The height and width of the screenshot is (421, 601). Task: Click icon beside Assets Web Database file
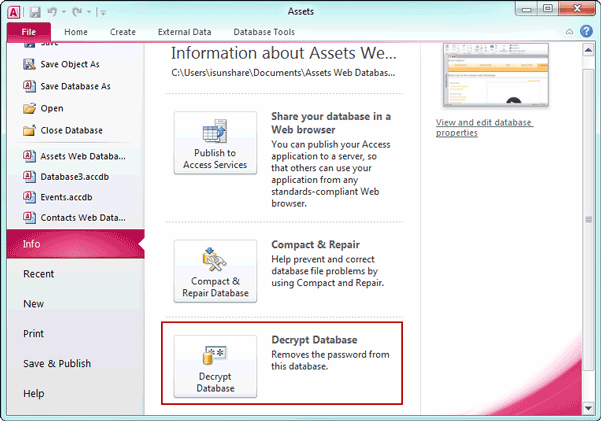(x=30, y=156)
